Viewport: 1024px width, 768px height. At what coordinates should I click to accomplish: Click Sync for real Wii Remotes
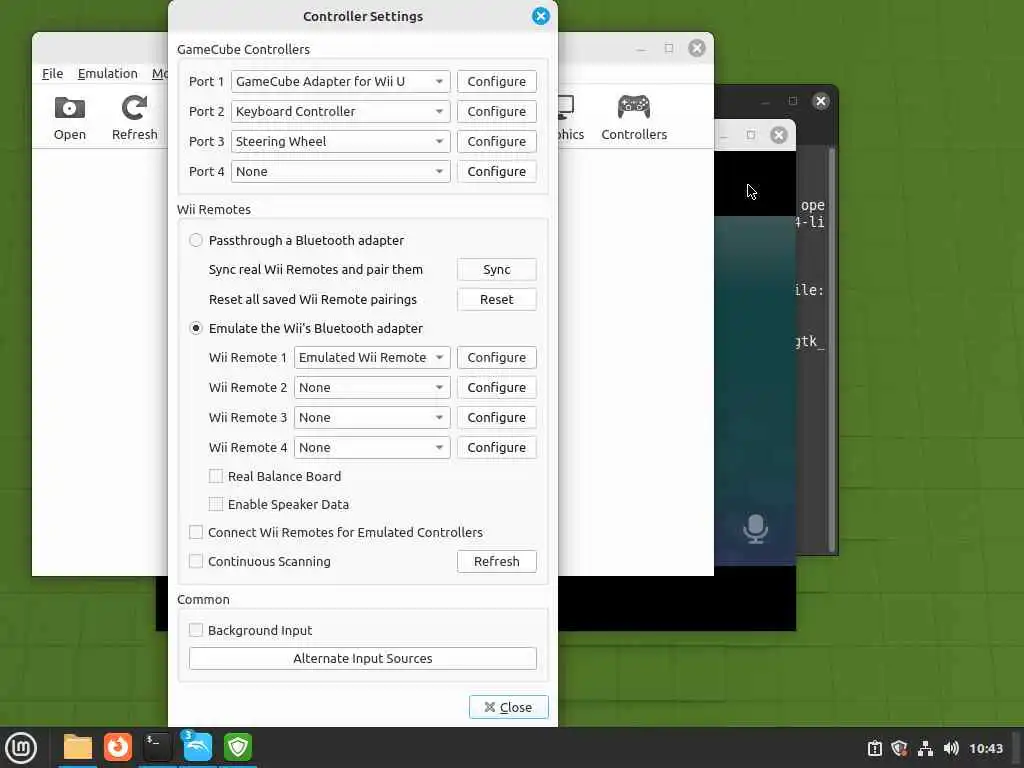[x=496, y=270]
